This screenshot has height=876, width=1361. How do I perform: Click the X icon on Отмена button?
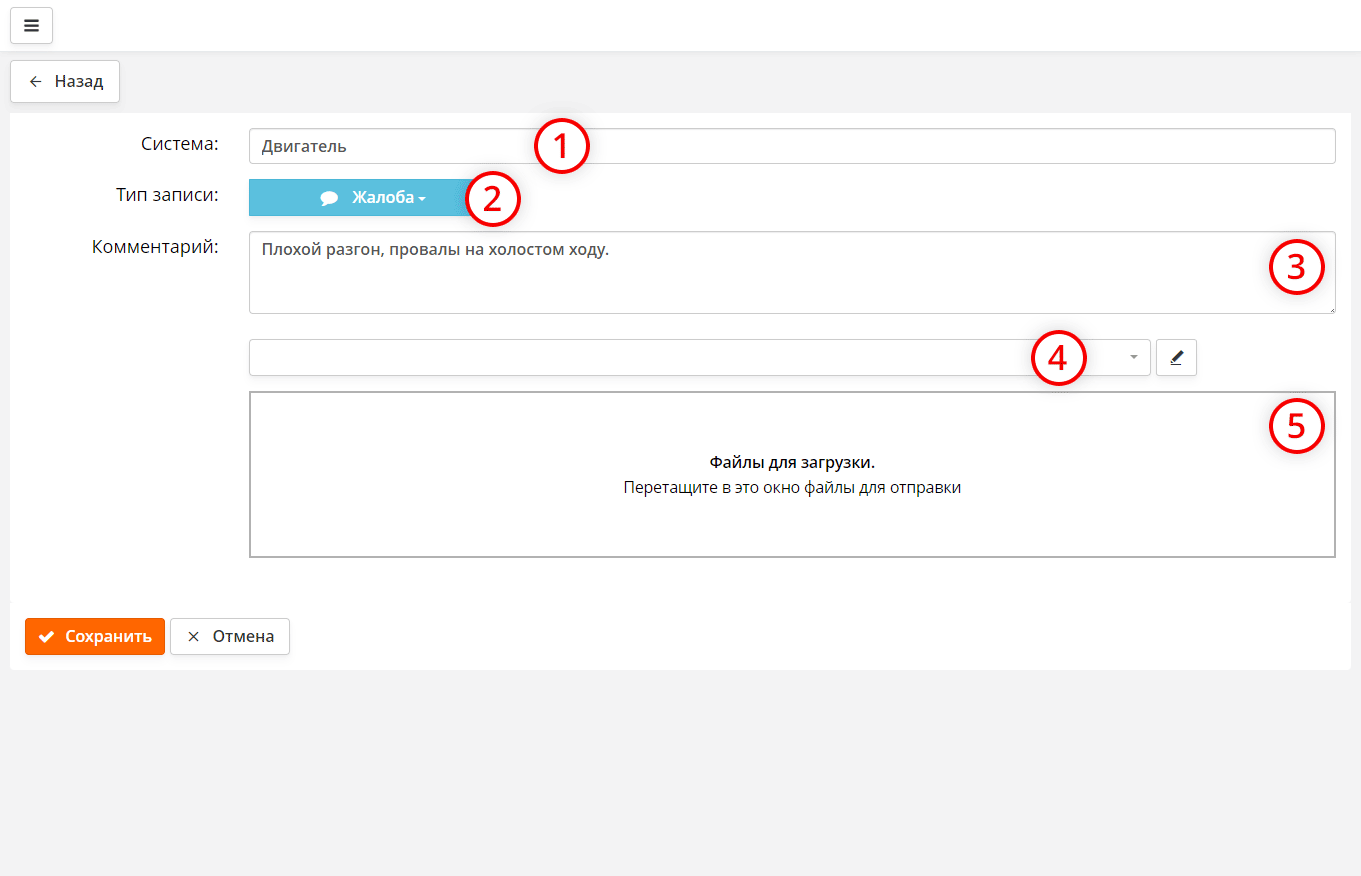(194, 637)
